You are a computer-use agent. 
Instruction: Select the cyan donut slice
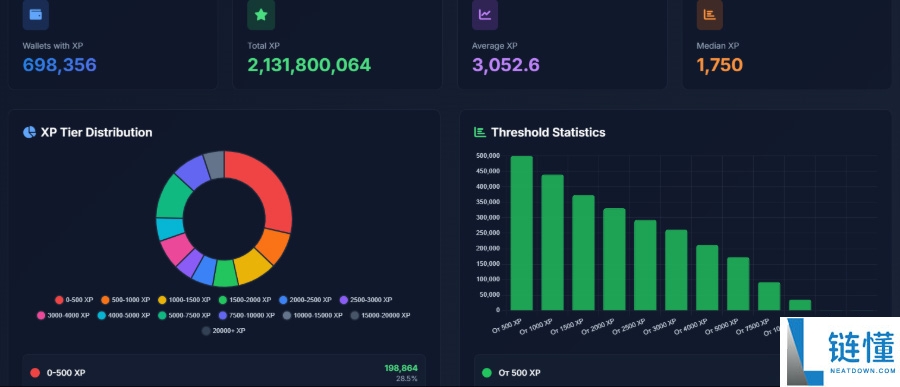[169, 229]
